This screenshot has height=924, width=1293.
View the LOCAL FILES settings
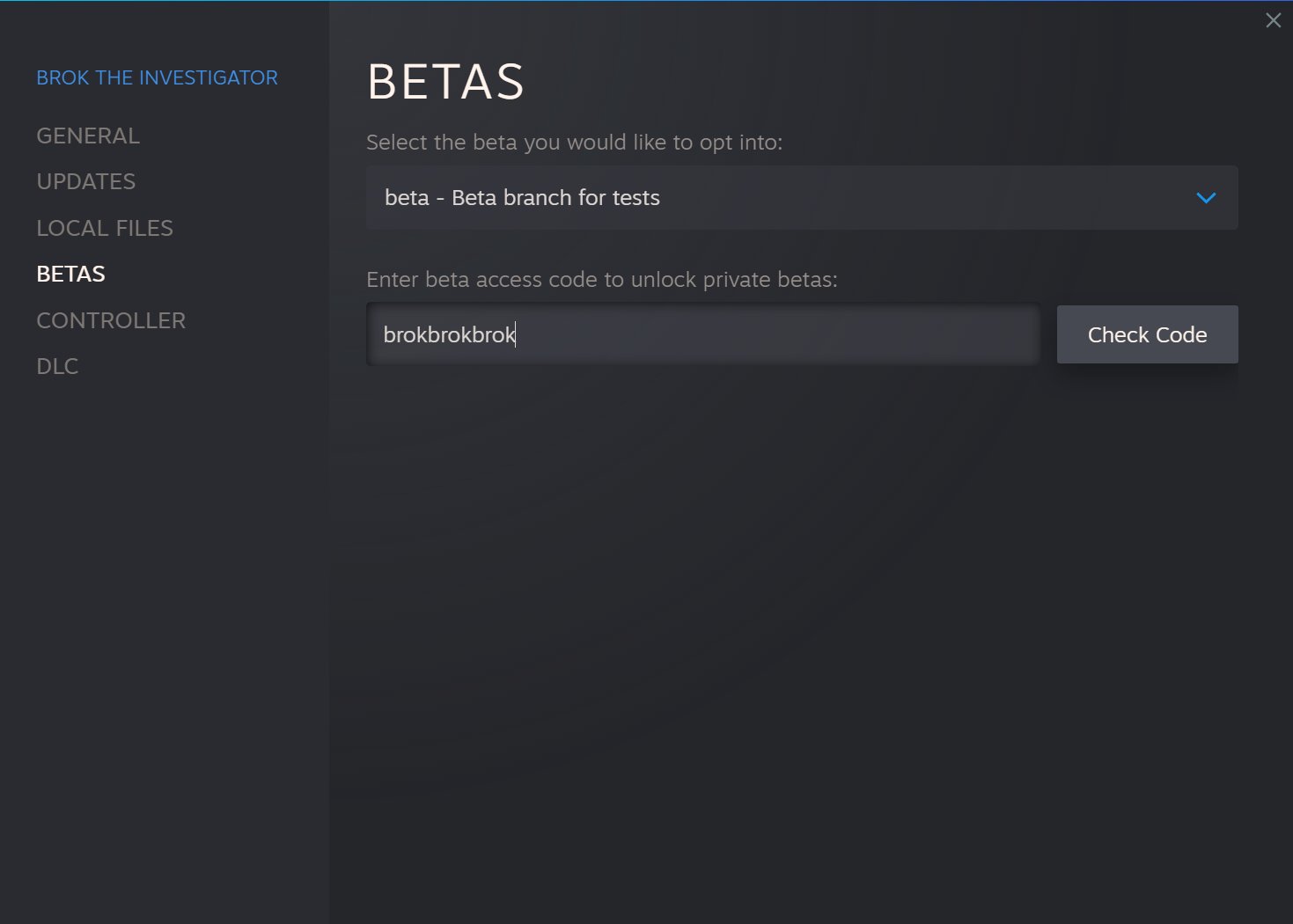click(105, 228)
